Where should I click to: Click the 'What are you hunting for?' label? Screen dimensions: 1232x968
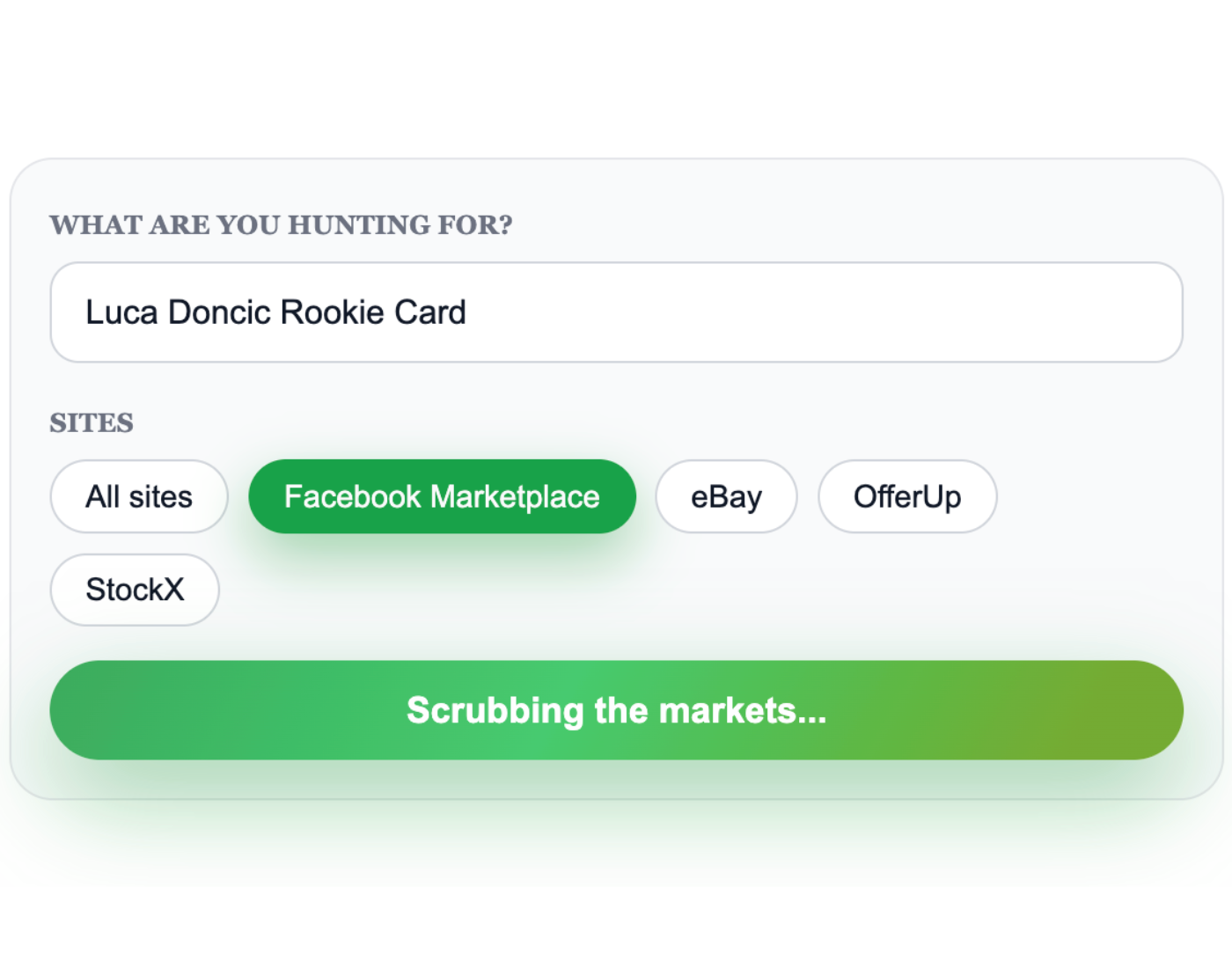(281, 225)
